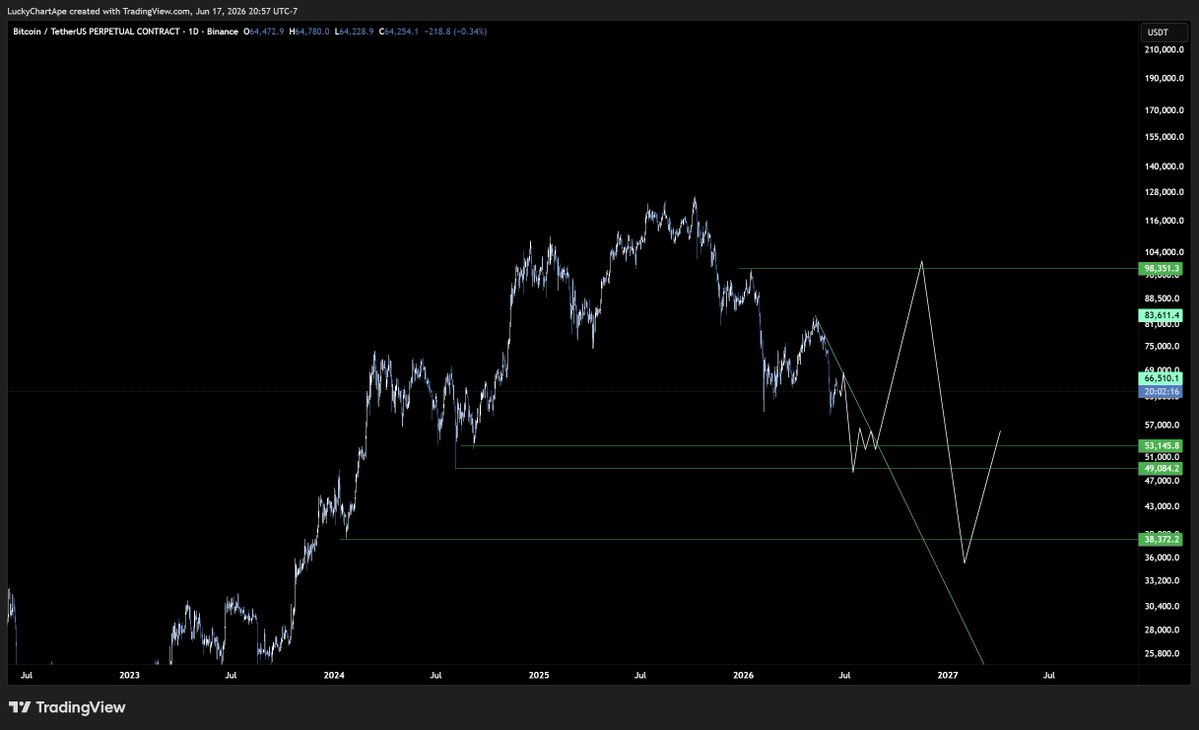Click 190,000.0 on the price axis
Image resolution: width=1199 pixels, height=730 pixels.
click(1164, 78)
